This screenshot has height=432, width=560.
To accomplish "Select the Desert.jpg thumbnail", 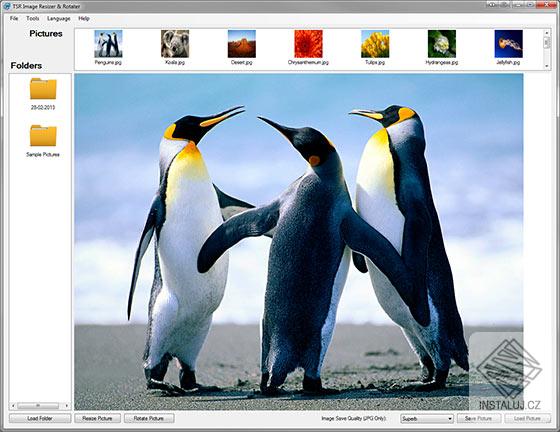I will (242, 44).
